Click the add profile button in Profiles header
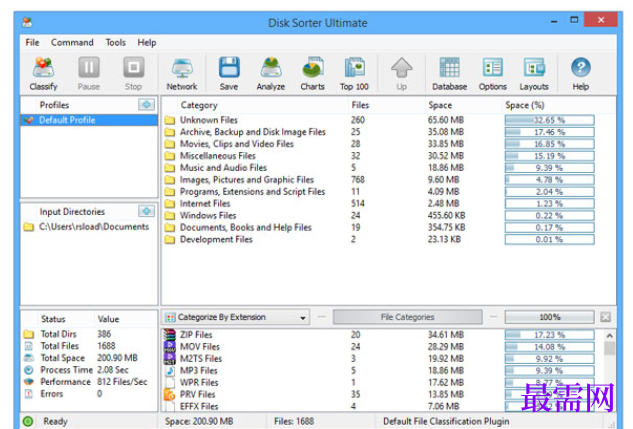 click(x=146, y=105)
